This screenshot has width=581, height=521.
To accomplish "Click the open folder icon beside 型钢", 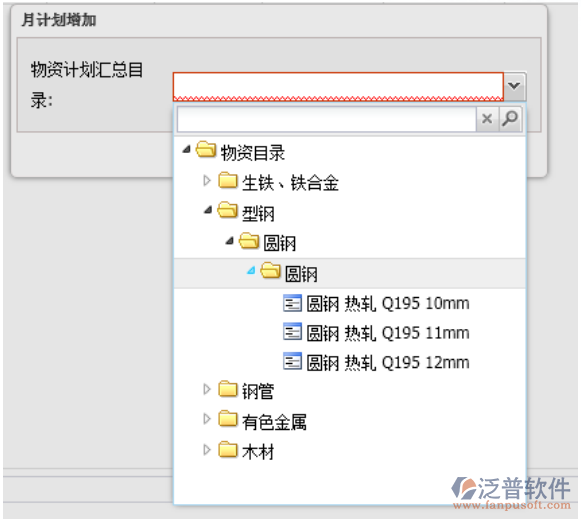I will (x=227, y=210).
